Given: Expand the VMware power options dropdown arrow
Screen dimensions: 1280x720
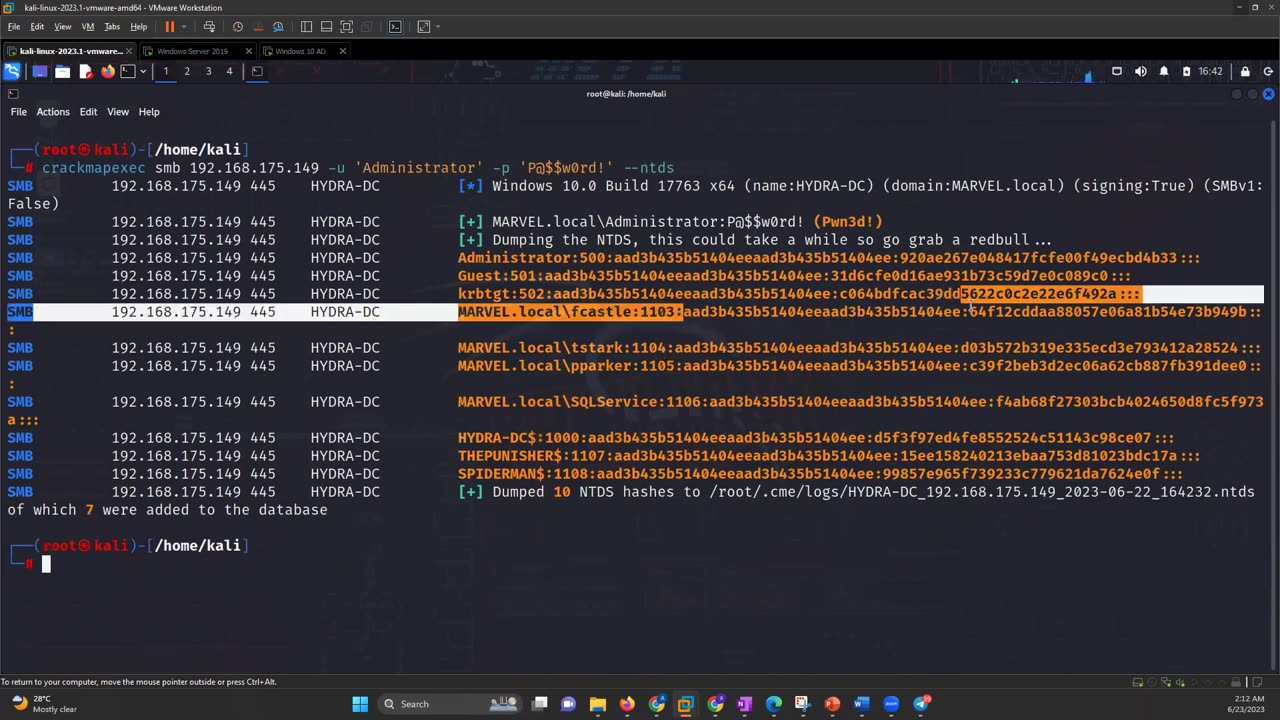Looking at the screenshot, I should [x=183, y=27].
